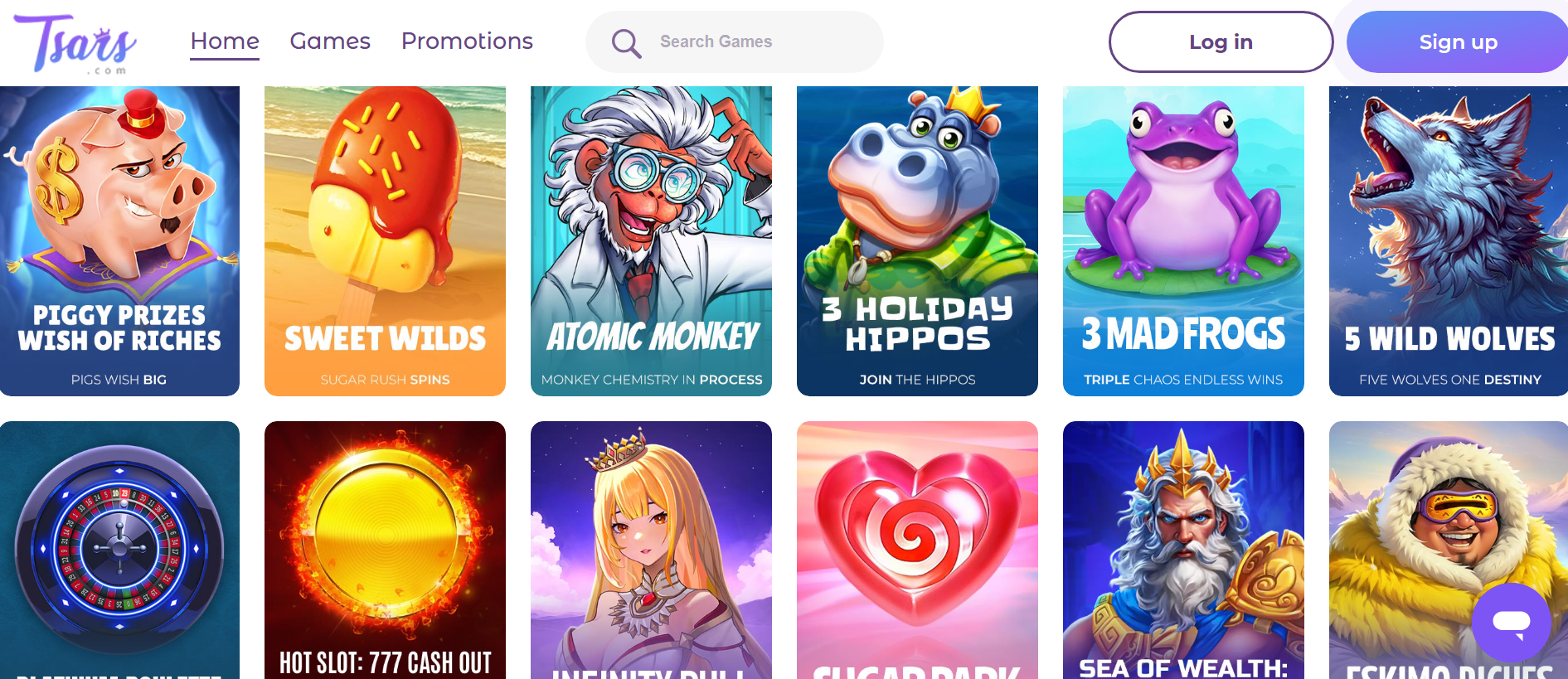Screen dimensions: 1568x679
Task: Open the Promotions page
Action: (x=467, y=41)
